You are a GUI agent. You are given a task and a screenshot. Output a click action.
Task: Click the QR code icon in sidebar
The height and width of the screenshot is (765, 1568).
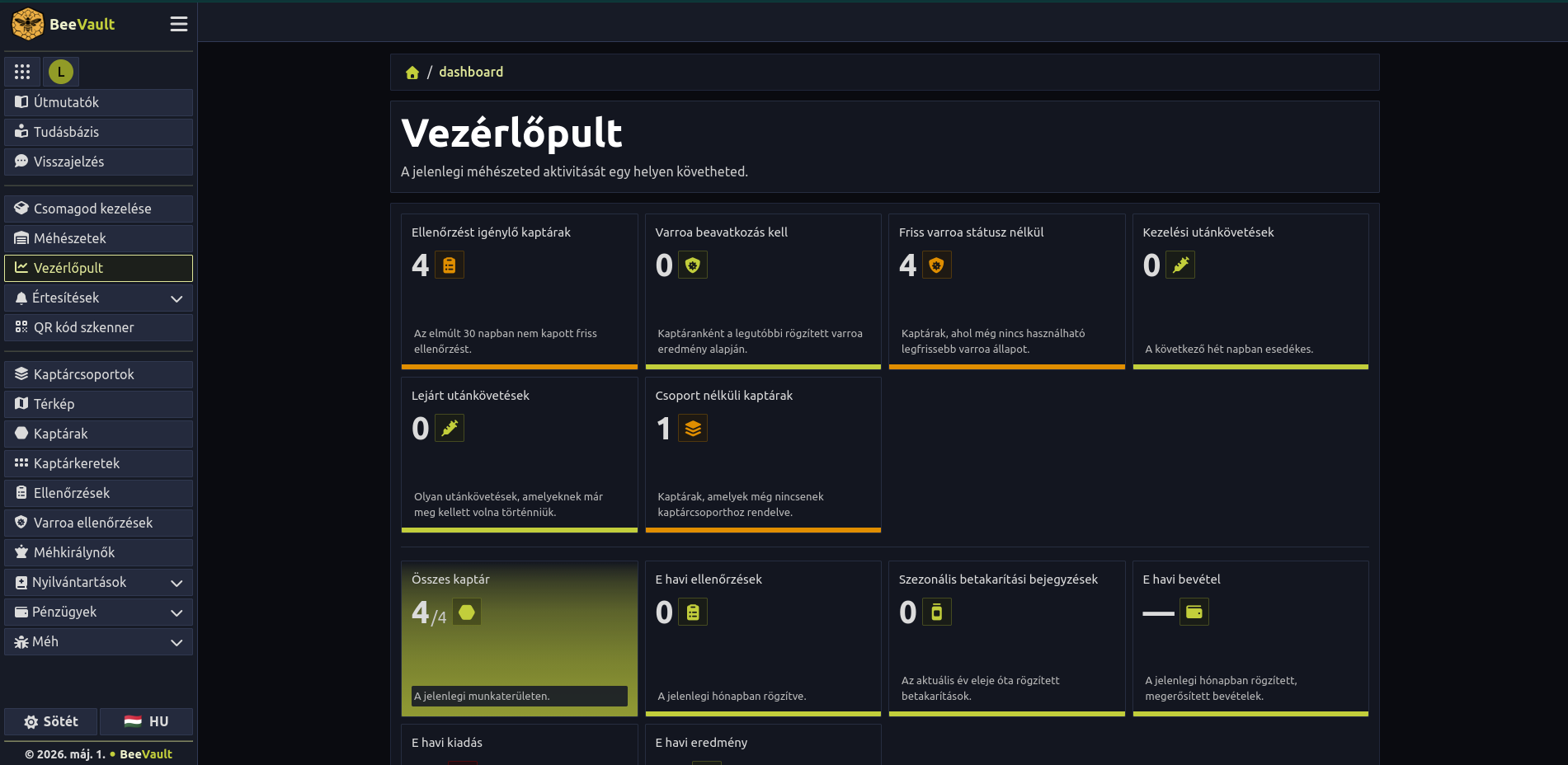tap(21, 327)
